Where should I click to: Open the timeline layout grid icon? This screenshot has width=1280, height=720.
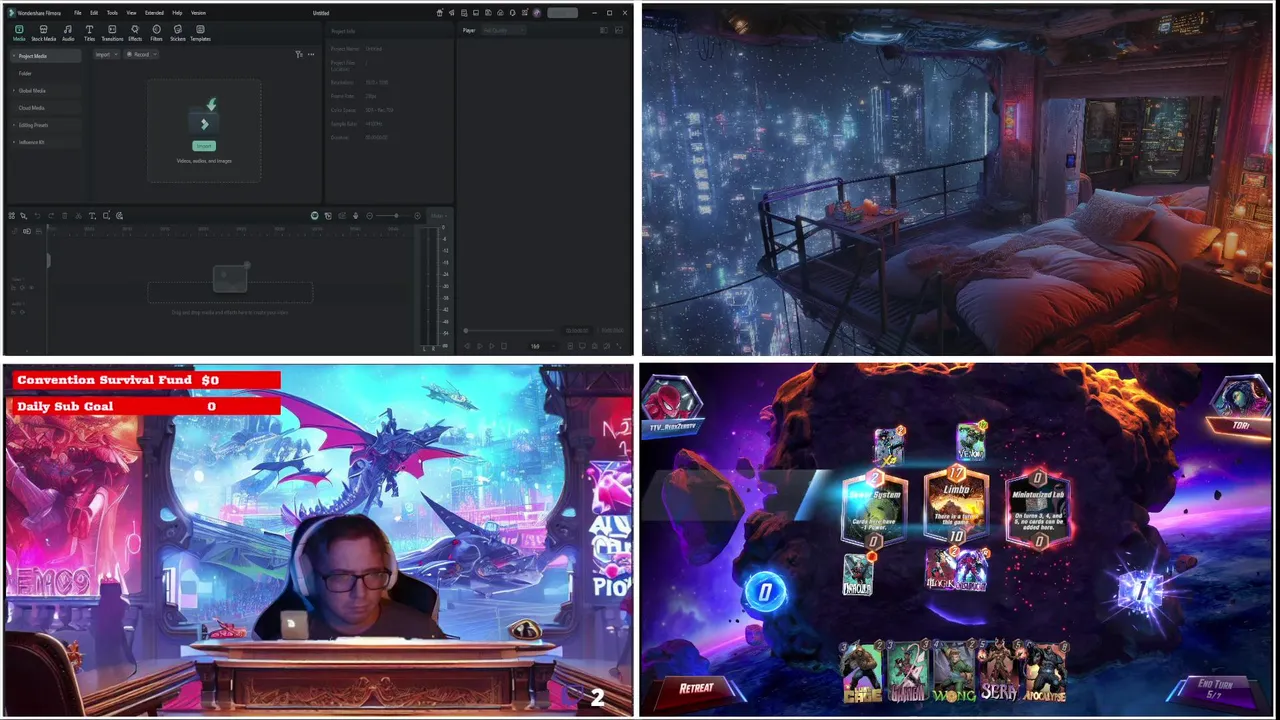pyautogui.click(x=11, y=215)
